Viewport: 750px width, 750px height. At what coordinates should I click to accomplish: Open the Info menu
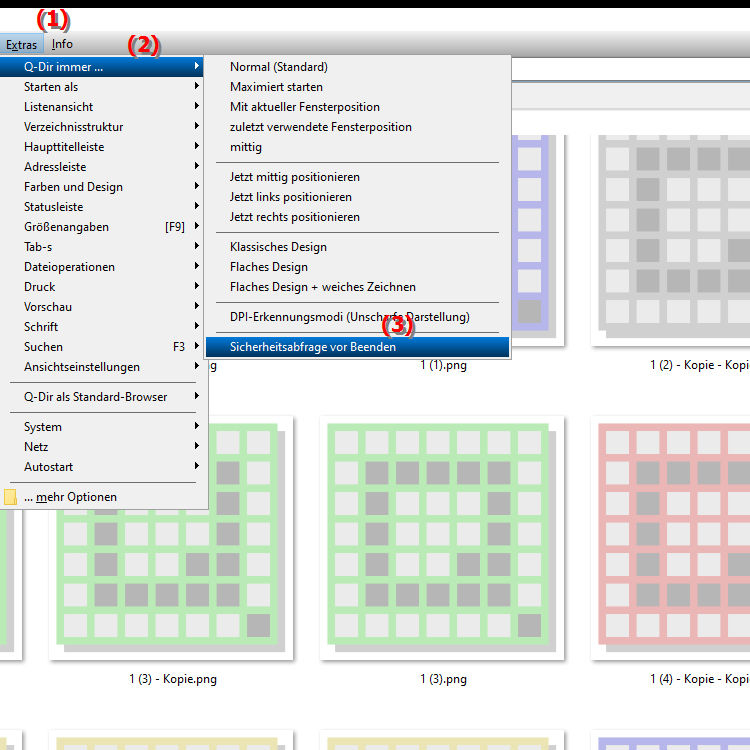[62, 44]
